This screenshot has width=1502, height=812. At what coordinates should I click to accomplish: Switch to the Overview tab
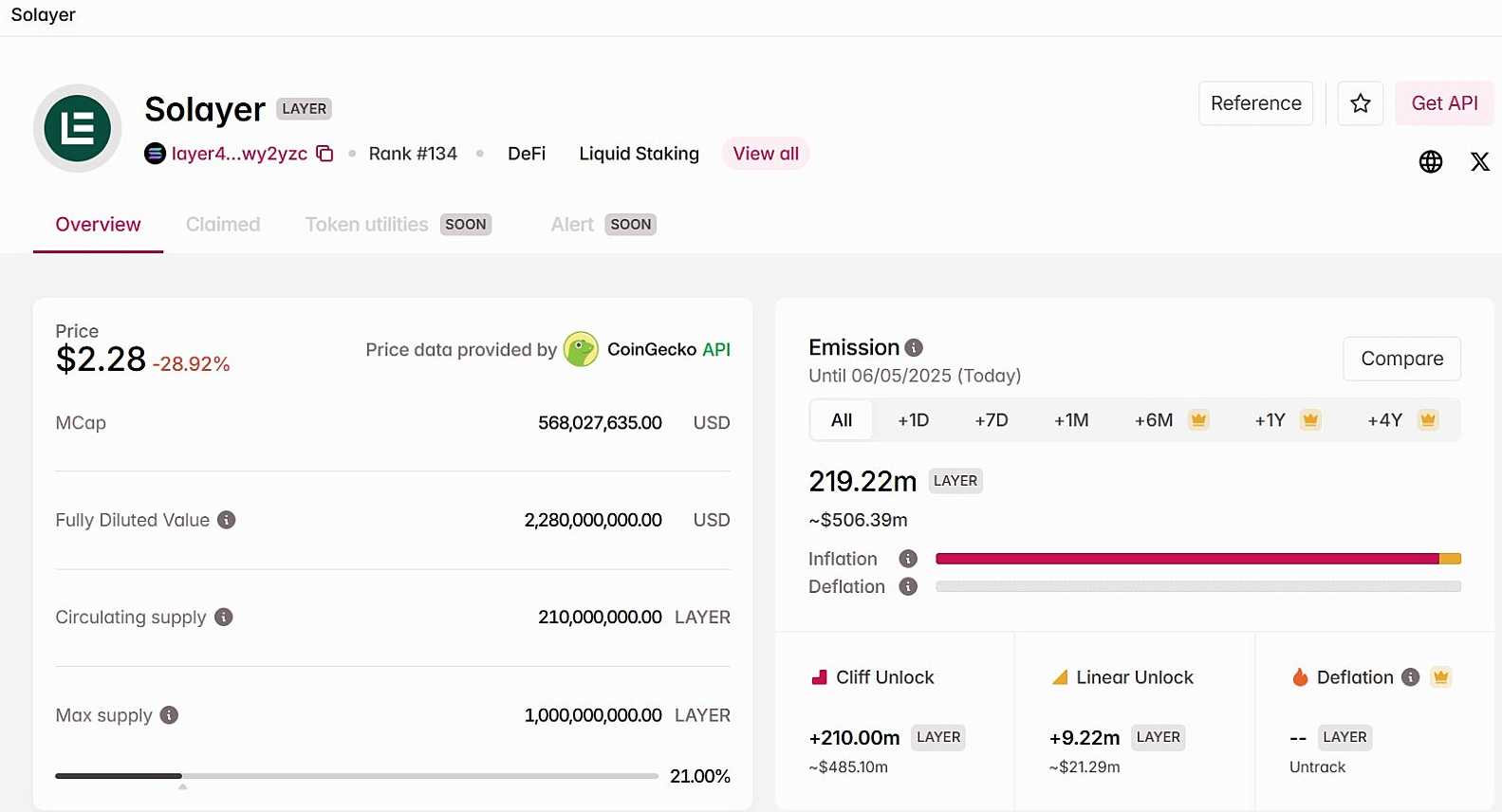point(98,225)
